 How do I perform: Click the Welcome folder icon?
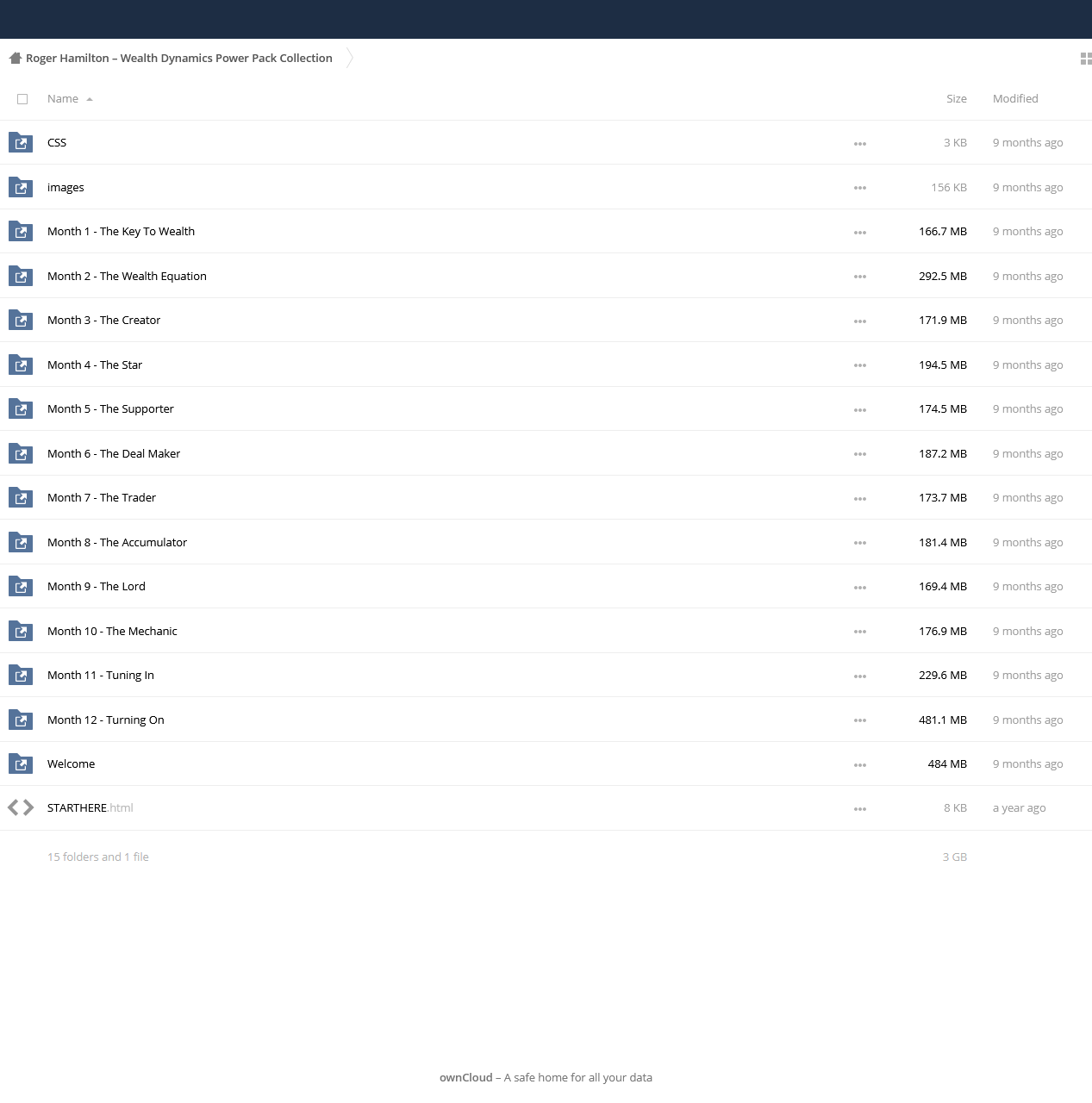point(21,763)
